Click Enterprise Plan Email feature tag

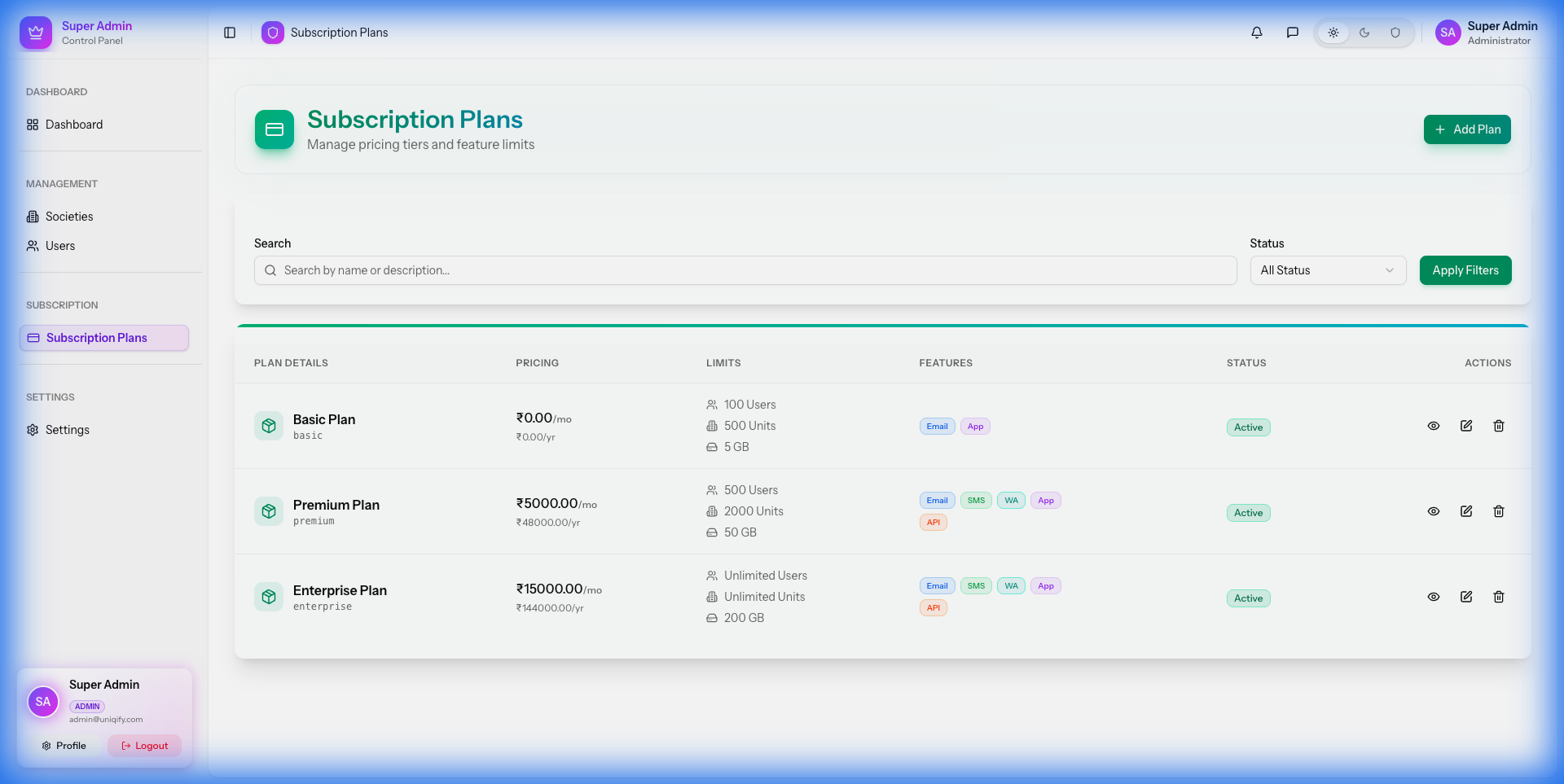click(x=938, y=586)
